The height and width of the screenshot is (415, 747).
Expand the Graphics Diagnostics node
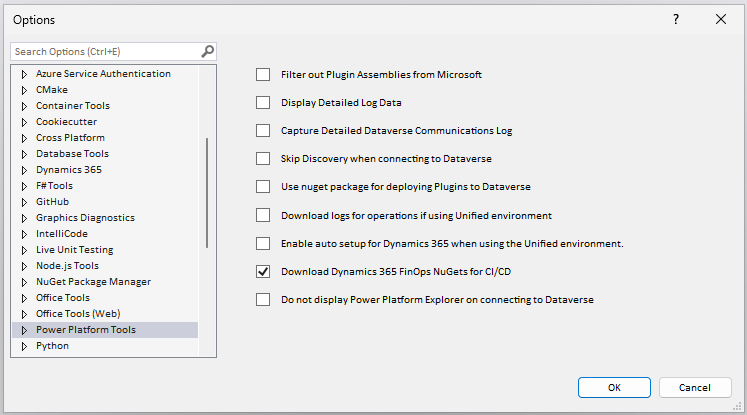coord(24,218)
